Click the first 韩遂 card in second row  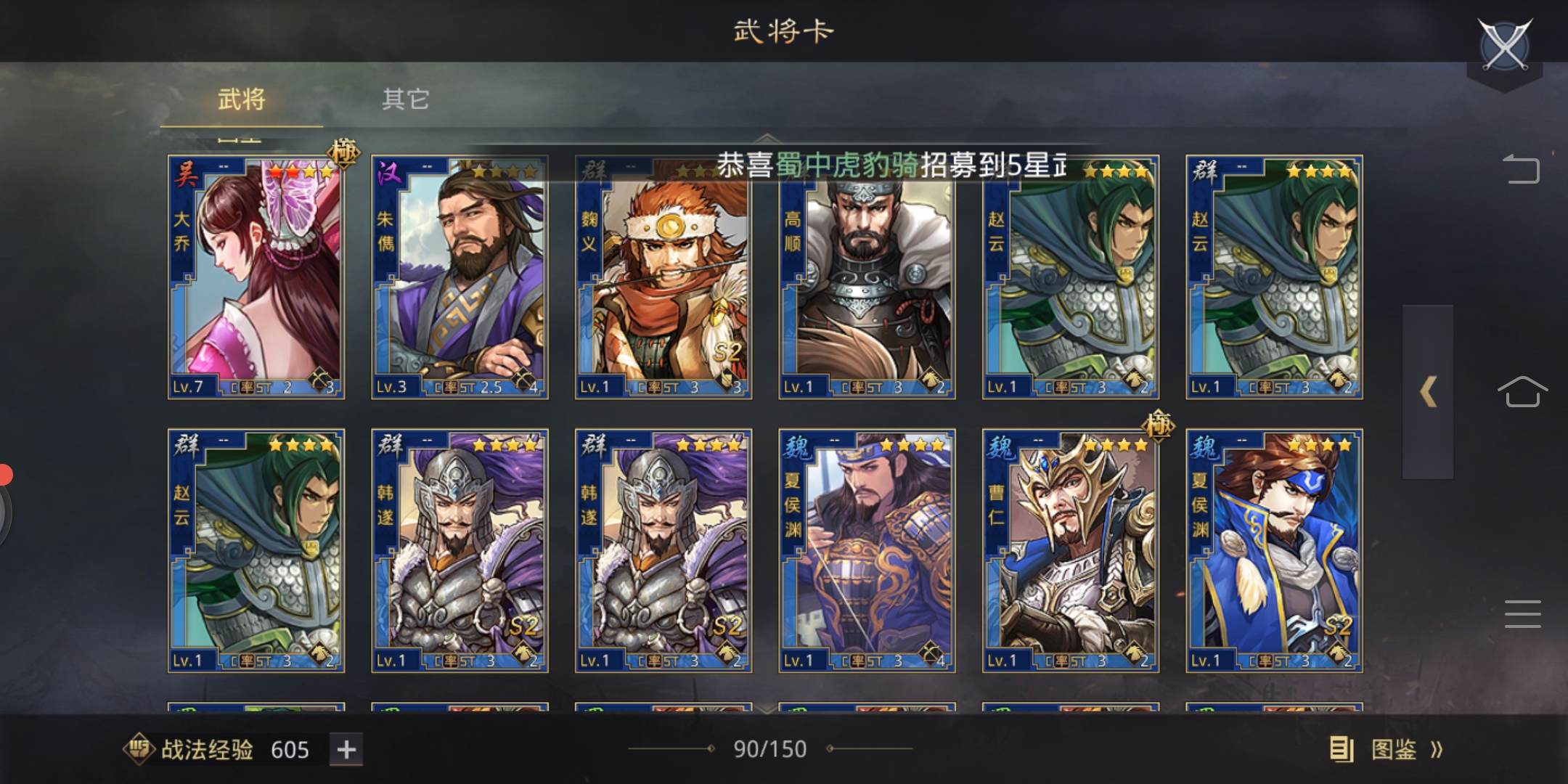tap(460, 550)
